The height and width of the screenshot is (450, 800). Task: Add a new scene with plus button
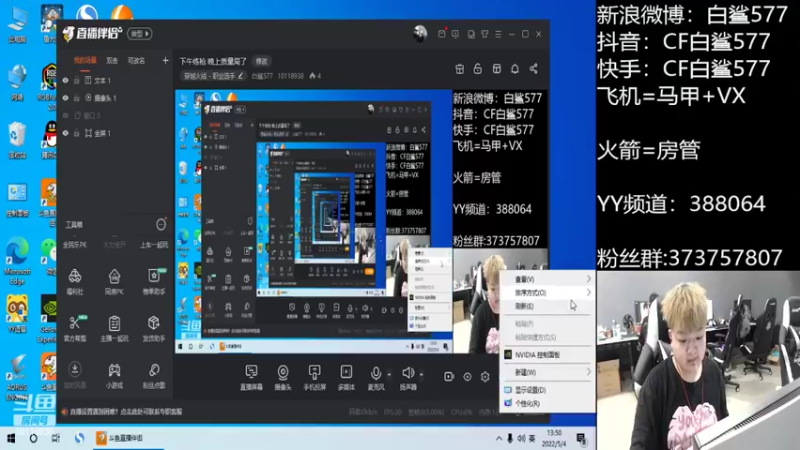coord(165,61)
